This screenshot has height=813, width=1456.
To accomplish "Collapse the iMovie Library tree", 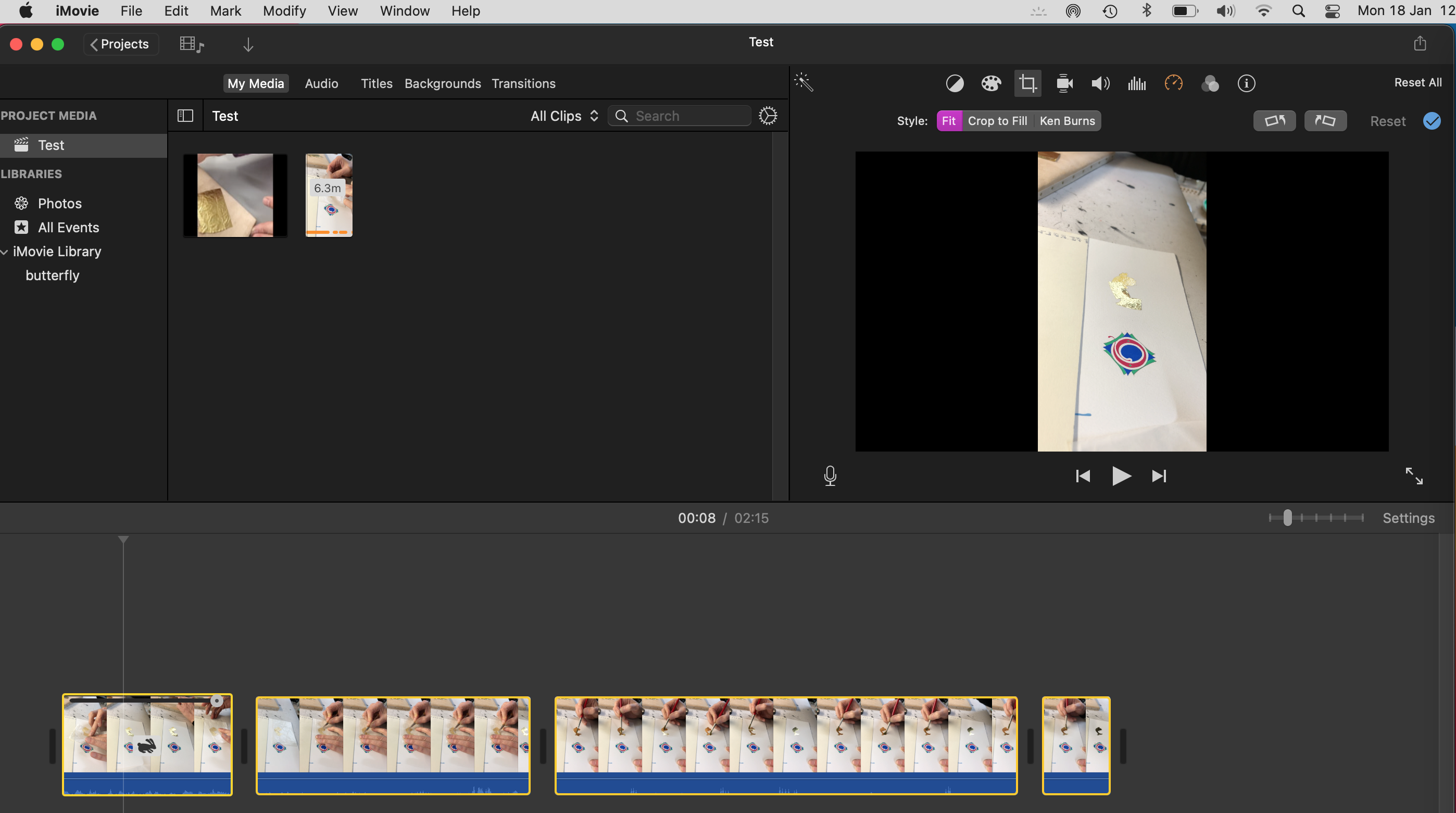I will 5,252.
